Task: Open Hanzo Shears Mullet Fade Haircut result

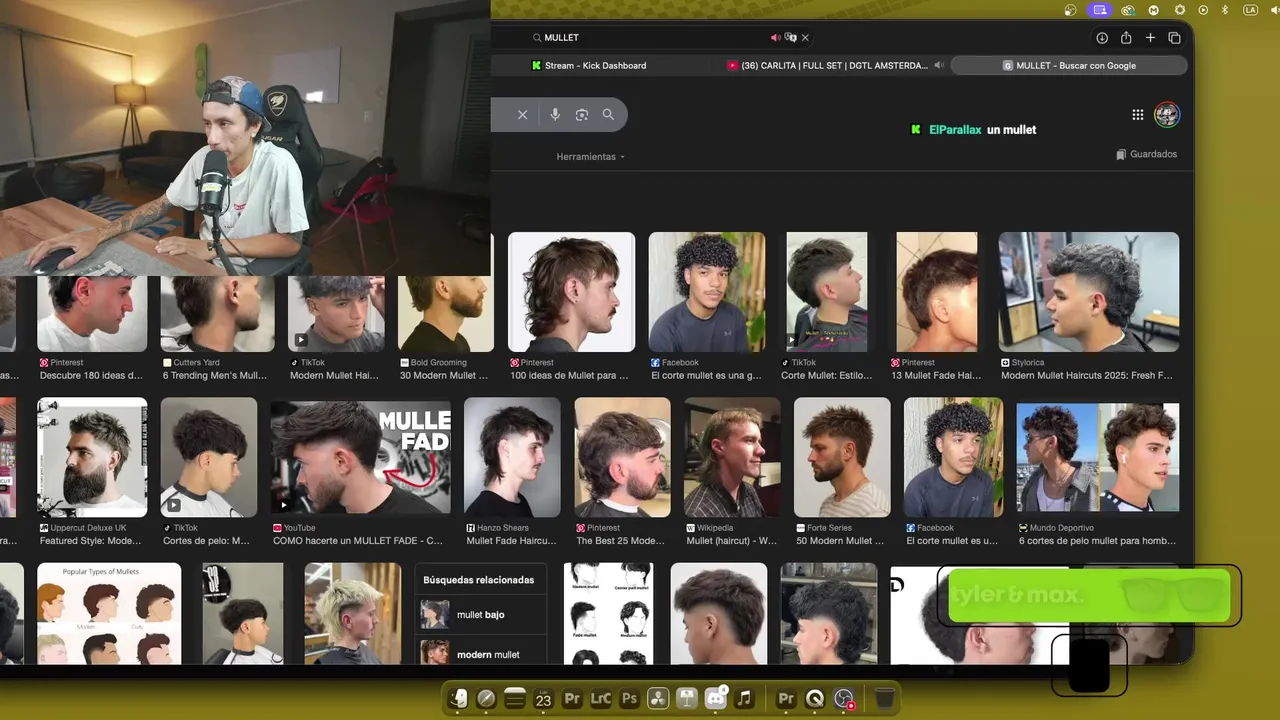Action: coord(512,457)
